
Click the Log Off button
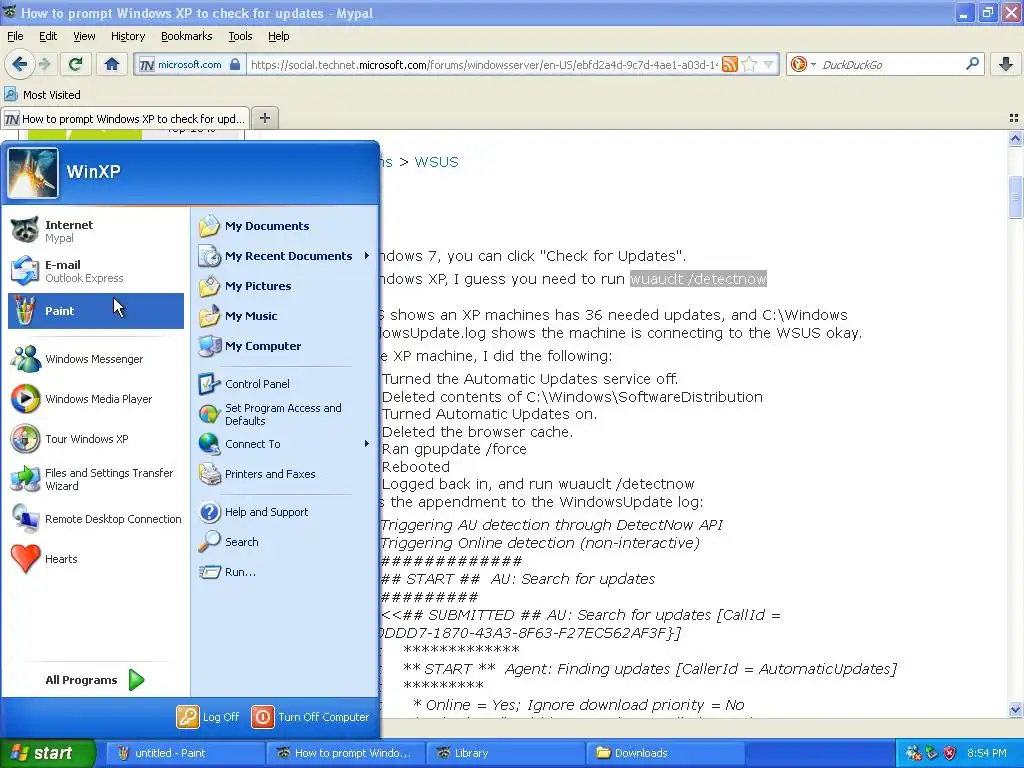[x=208, y=716]
